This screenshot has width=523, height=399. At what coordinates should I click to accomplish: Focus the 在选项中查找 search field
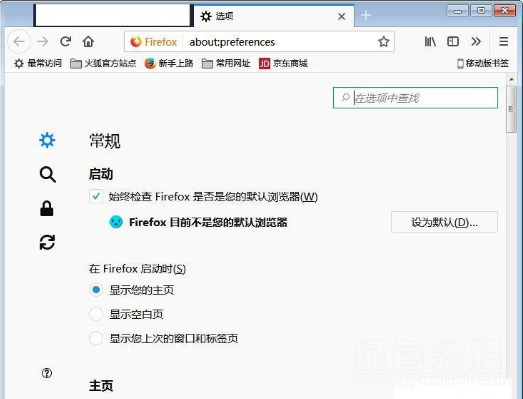coord(415,98)
